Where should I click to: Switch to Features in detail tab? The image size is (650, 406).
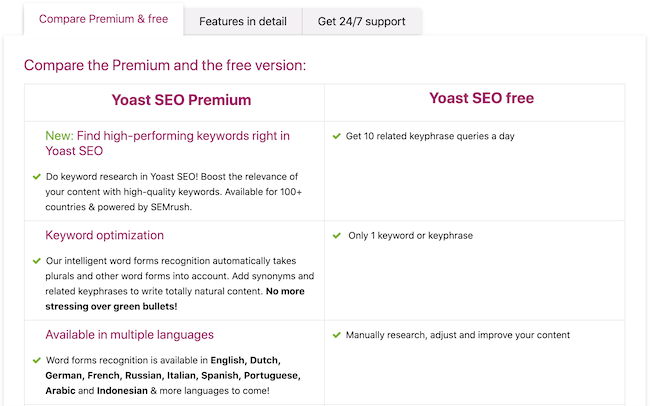(x=243, y=21)
